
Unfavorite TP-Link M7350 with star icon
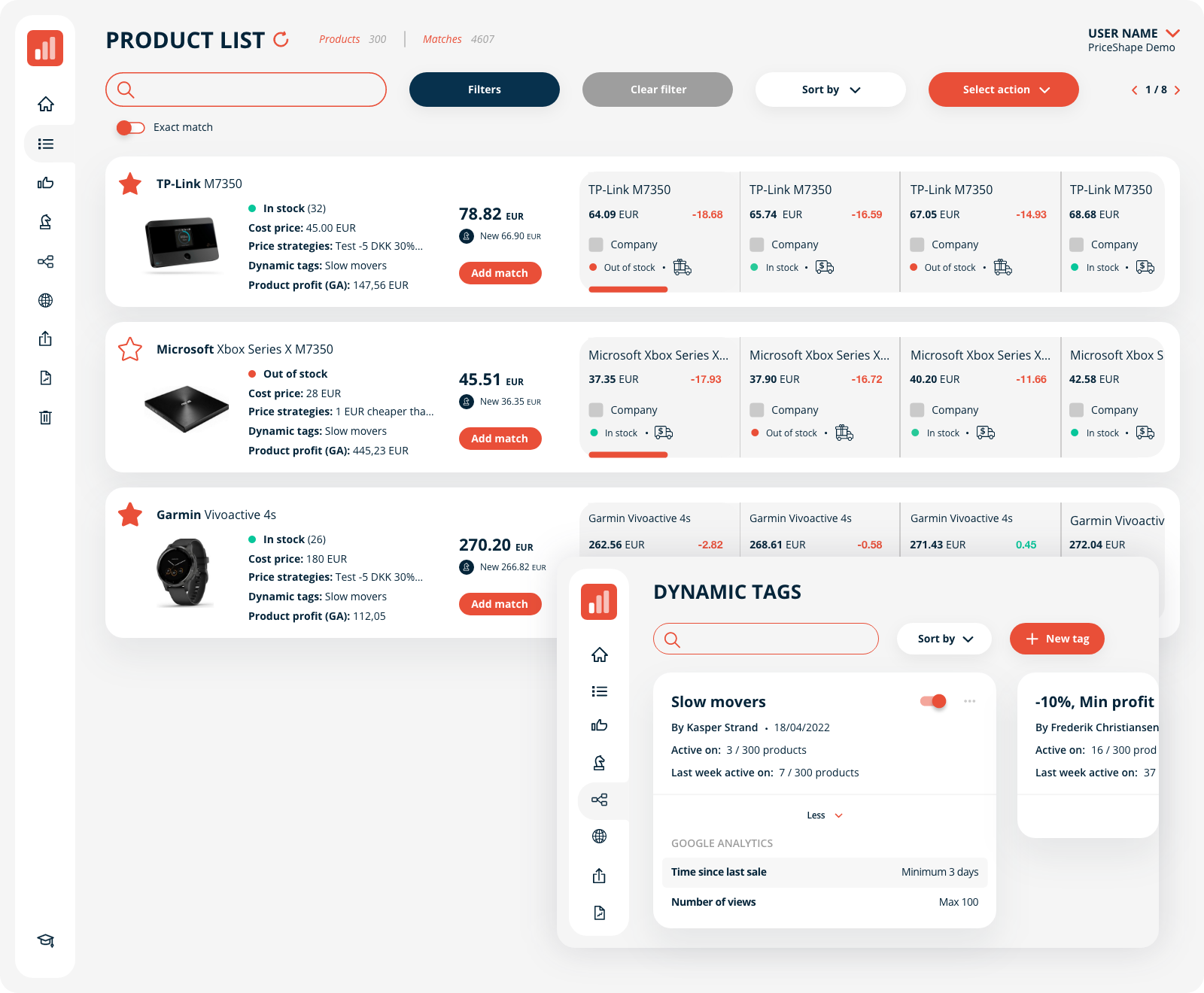130,184
